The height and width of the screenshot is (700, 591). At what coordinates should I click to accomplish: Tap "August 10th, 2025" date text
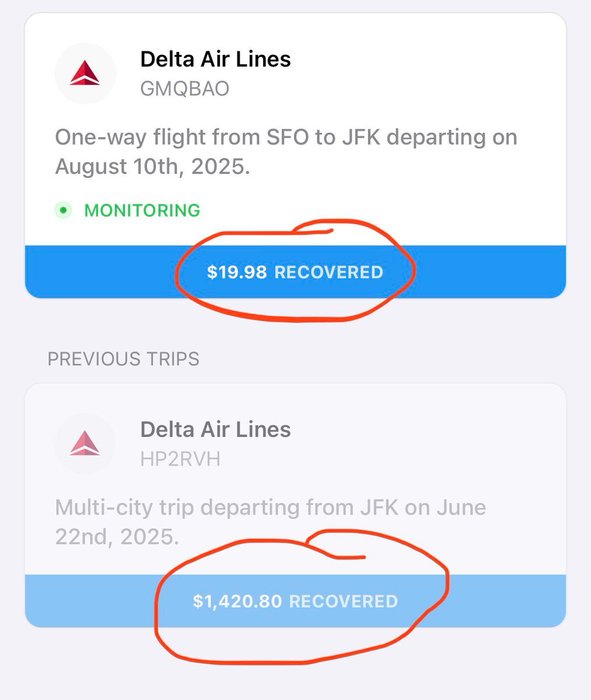tap(153, 167)
